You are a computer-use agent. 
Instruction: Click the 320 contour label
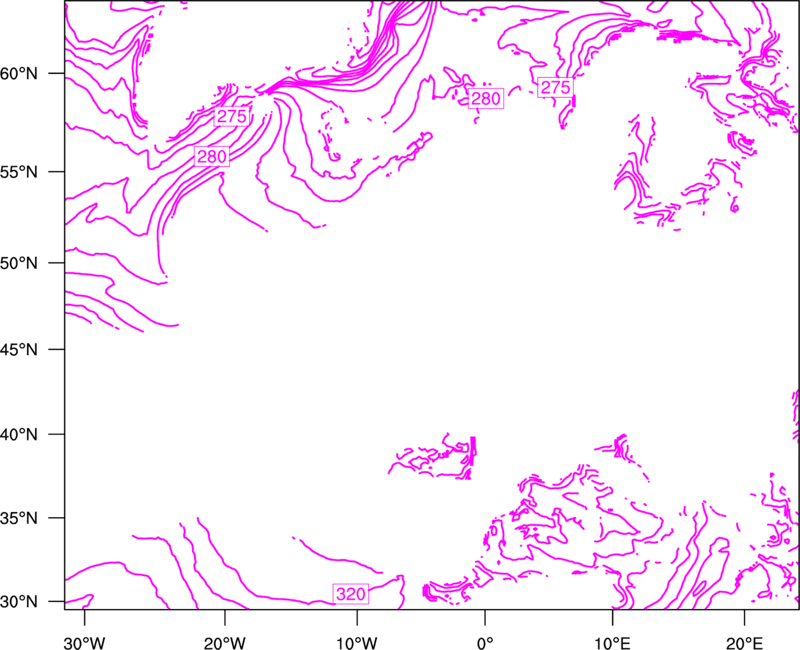351,594
